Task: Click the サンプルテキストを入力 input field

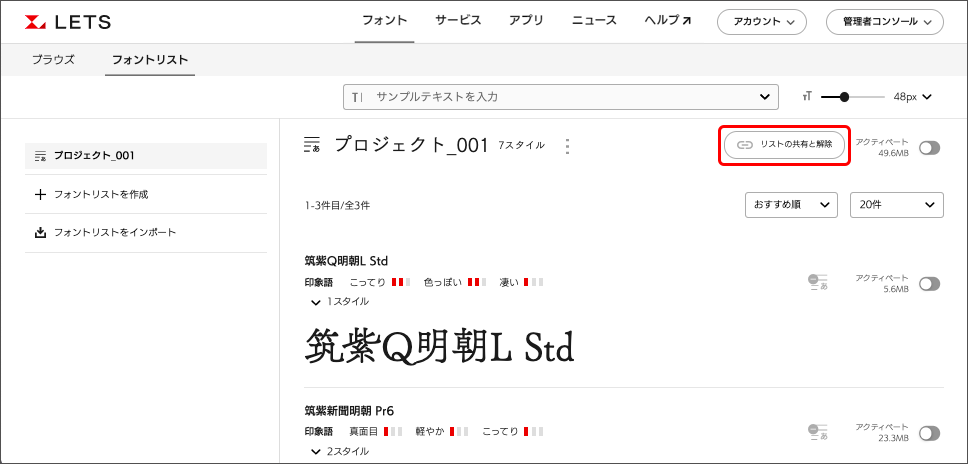Action: coord(560,97)
